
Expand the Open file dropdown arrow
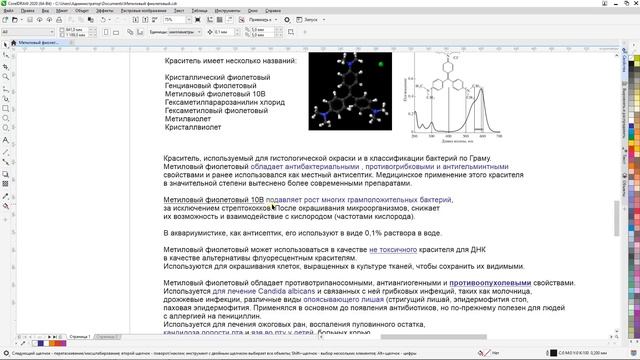tap(21, 19)
